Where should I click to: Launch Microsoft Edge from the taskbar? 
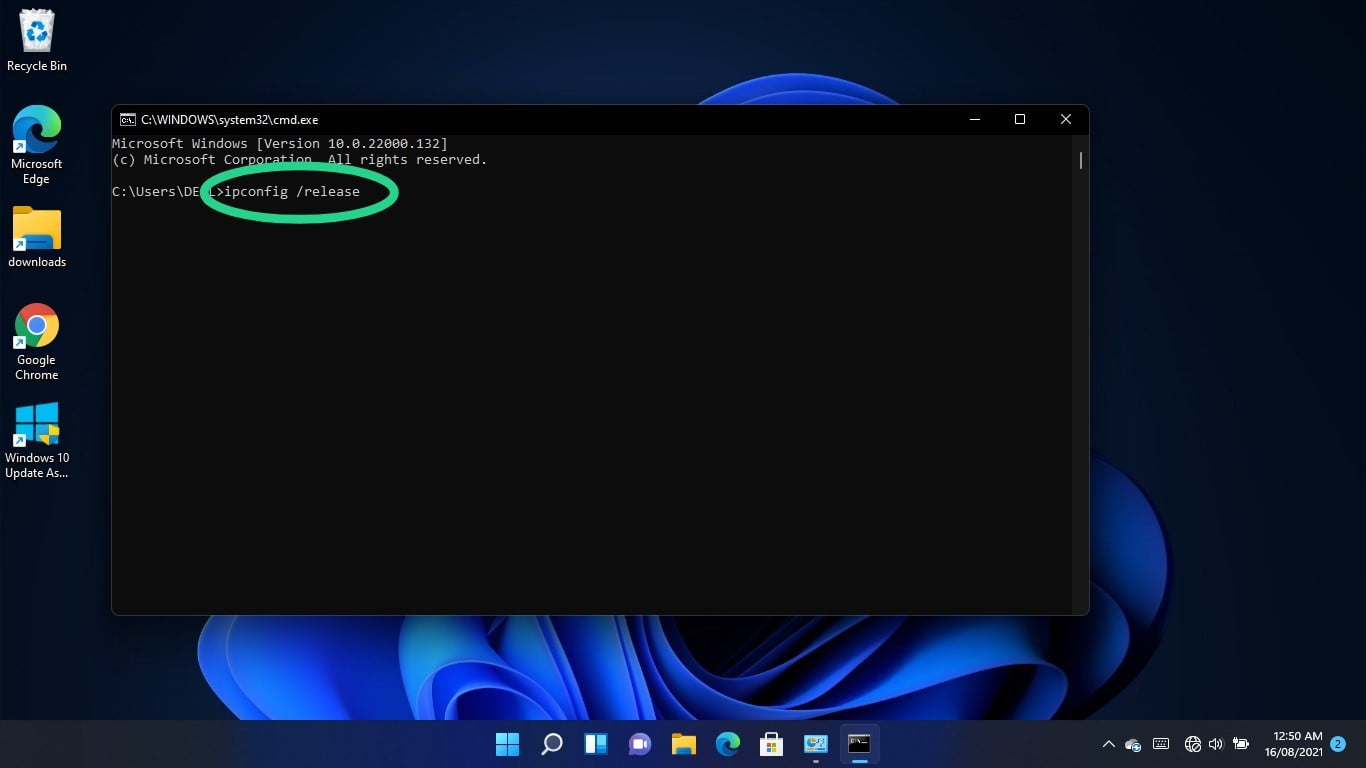click(727, 744)
